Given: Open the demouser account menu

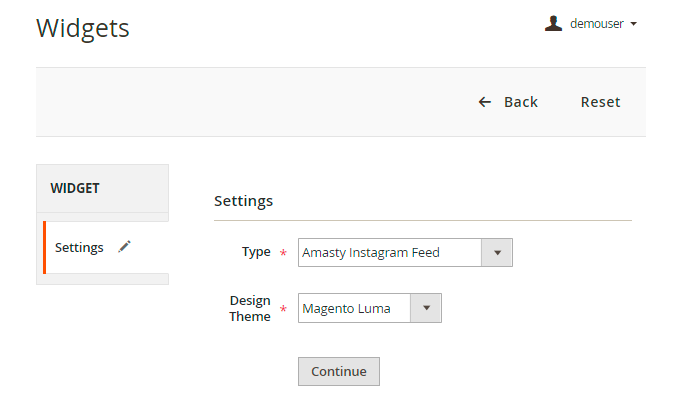Looking at the screenshot, I should [597, 23].
